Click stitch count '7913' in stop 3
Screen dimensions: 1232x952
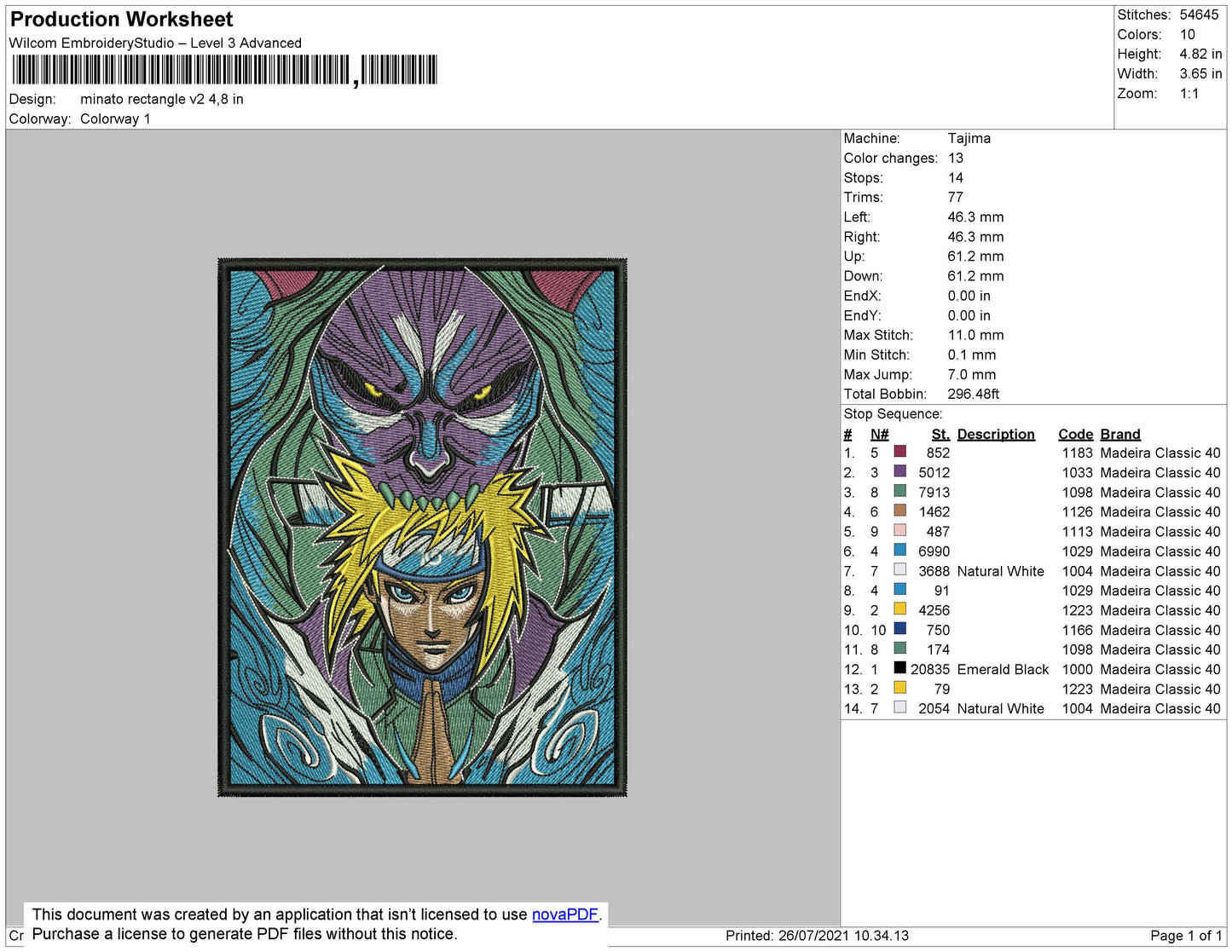(x=934, y=493)
